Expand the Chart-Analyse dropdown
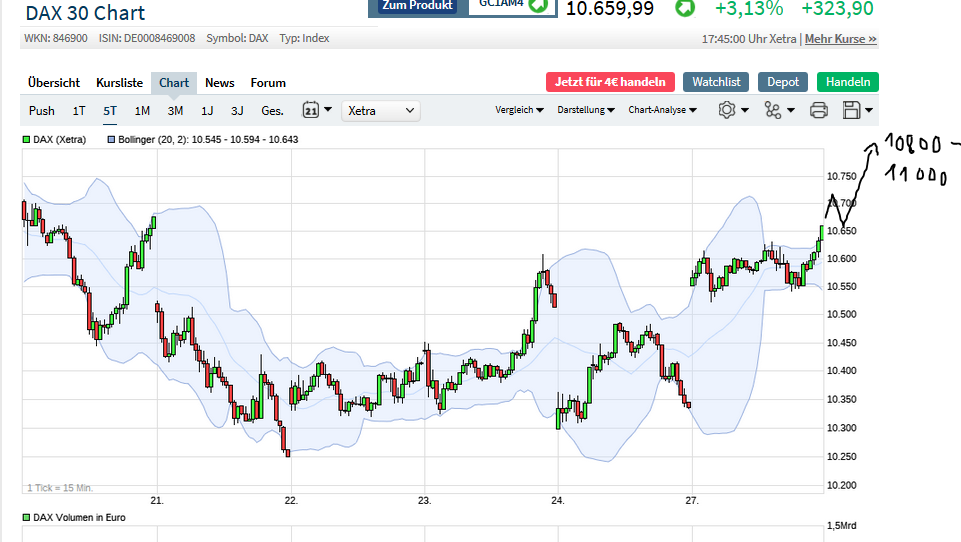 click(662, 110)
